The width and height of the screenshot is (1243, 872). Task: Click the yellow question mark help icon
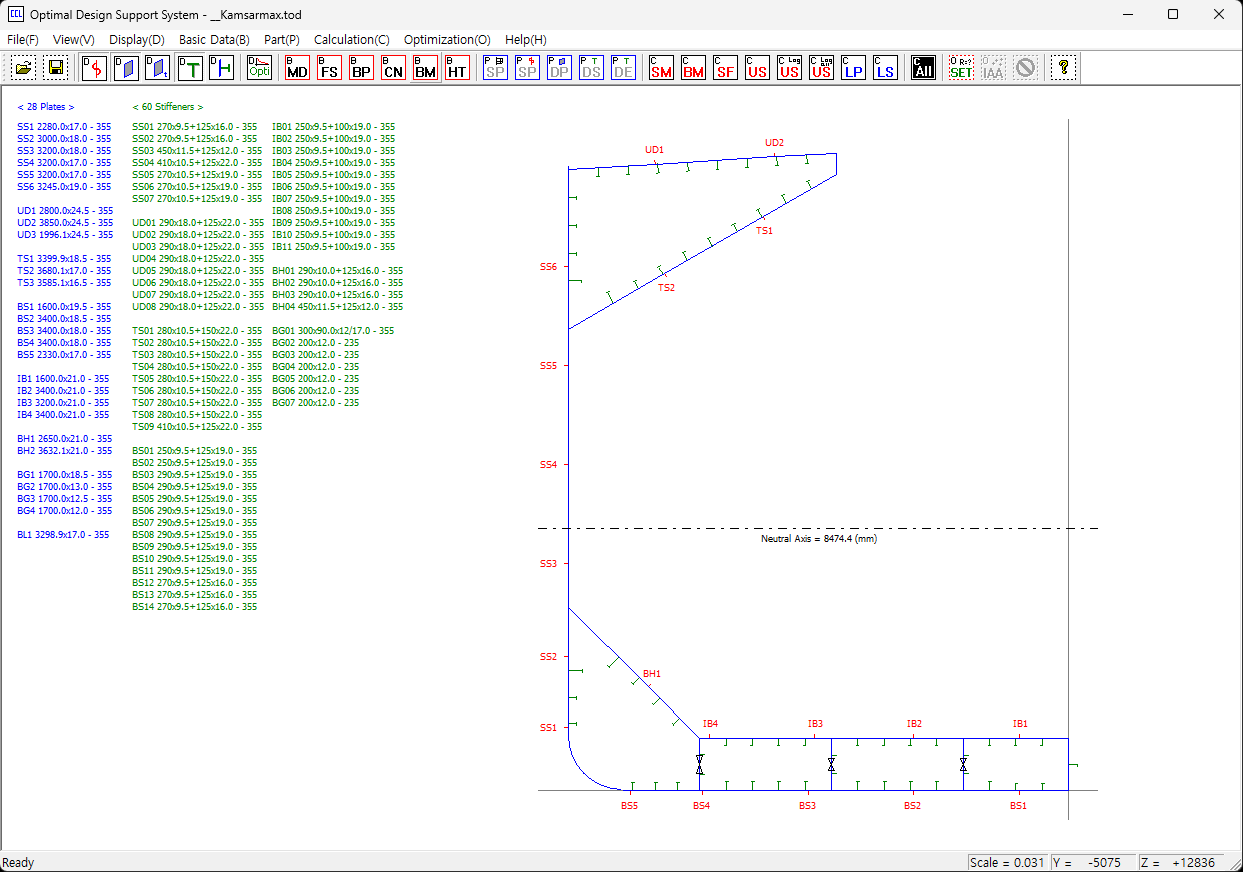coord(1064,67)
